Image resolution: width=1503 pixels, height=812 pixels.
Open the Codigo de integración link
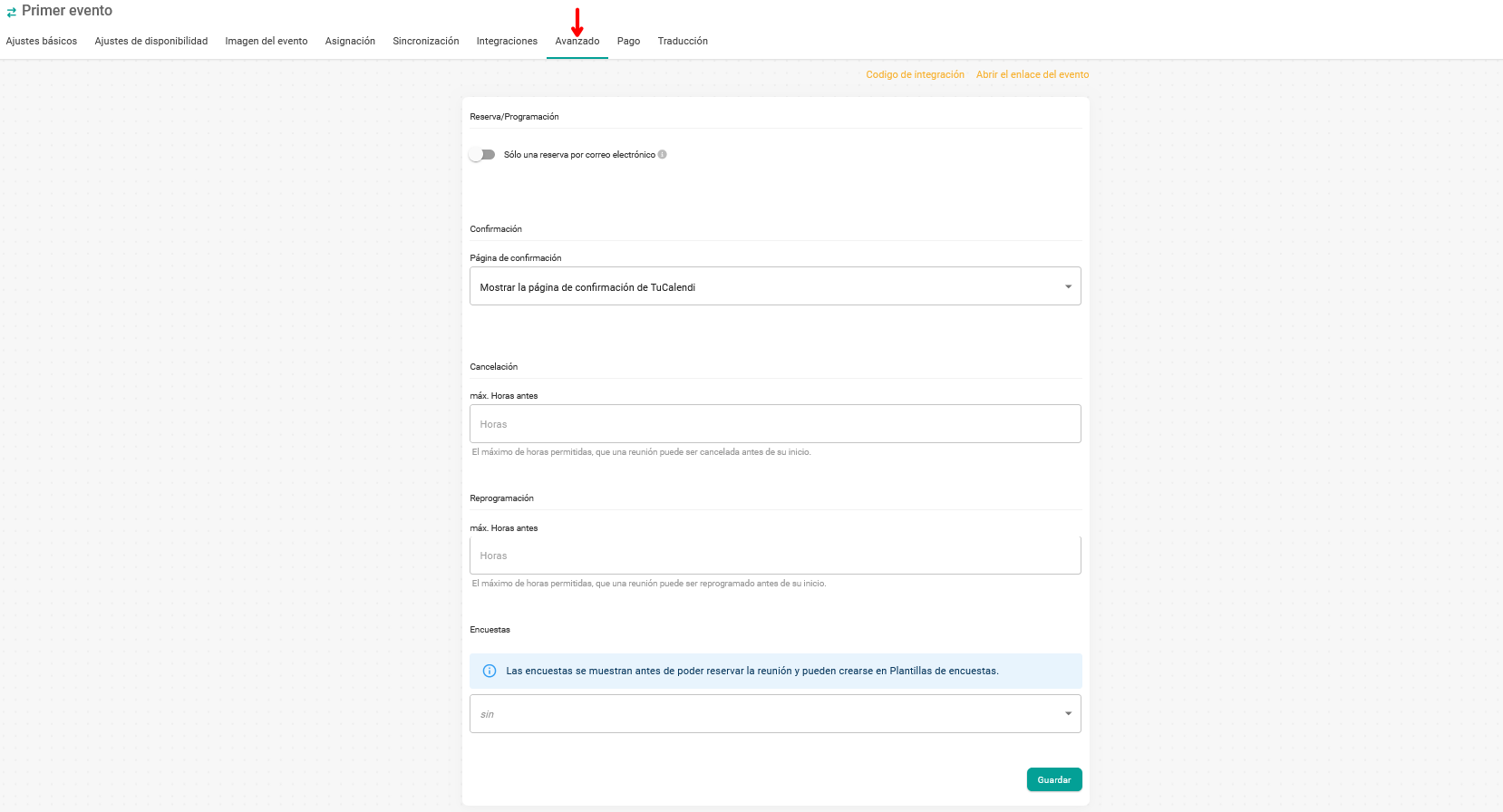click(x=915, y=74)
